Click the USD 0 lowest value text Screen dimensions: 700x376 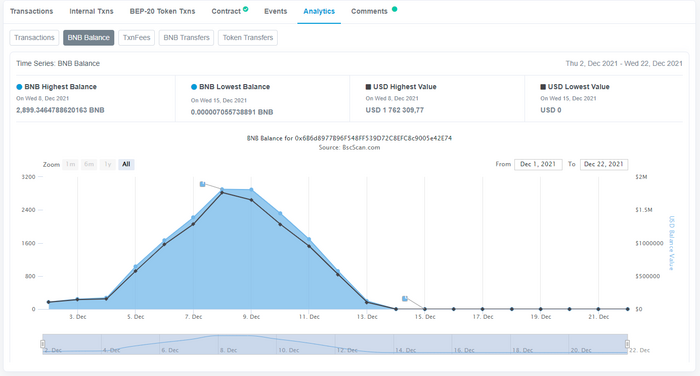click(x=551, y=110)
